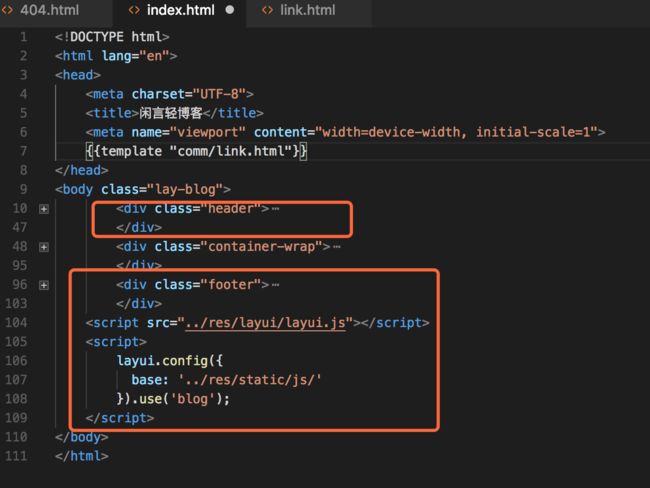Expand folded footer div at line 96
This screenshot has width=650, height=488.
tap(44, 285)
